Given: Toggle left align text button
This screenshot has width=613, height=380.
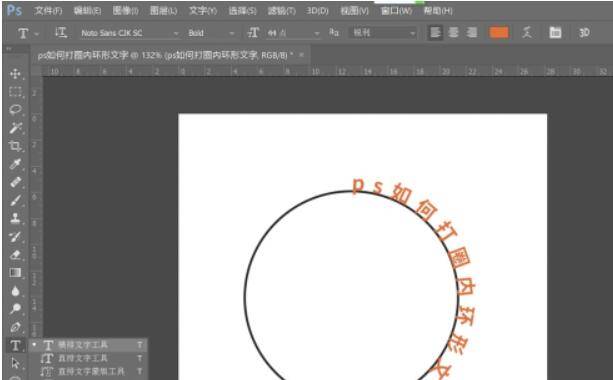Looking at the screenshot, I should tap(435, 32).
